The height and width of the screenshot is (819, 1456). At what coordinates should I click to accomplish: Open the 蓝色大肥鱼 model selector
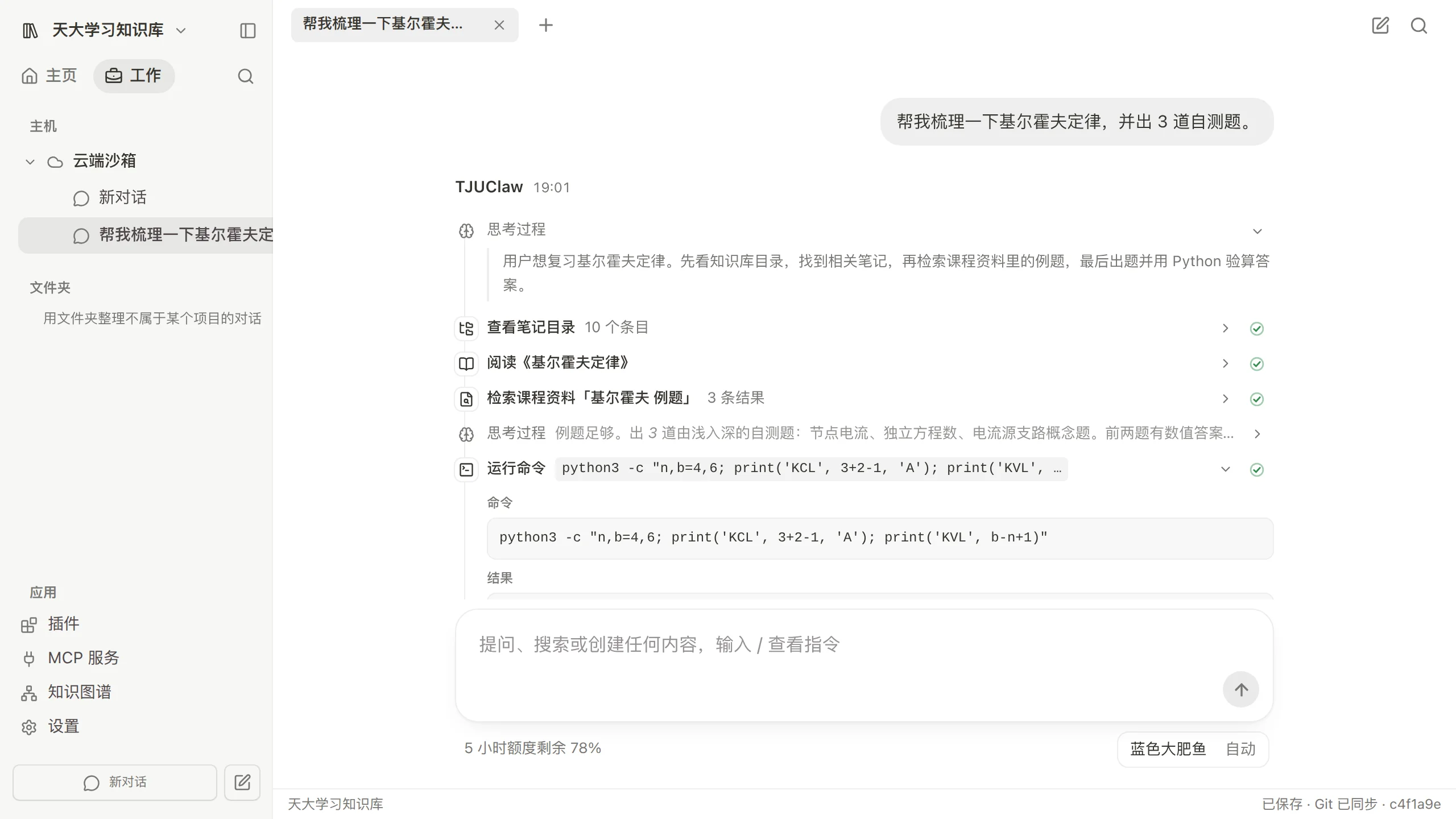[x=1168, y=749]
